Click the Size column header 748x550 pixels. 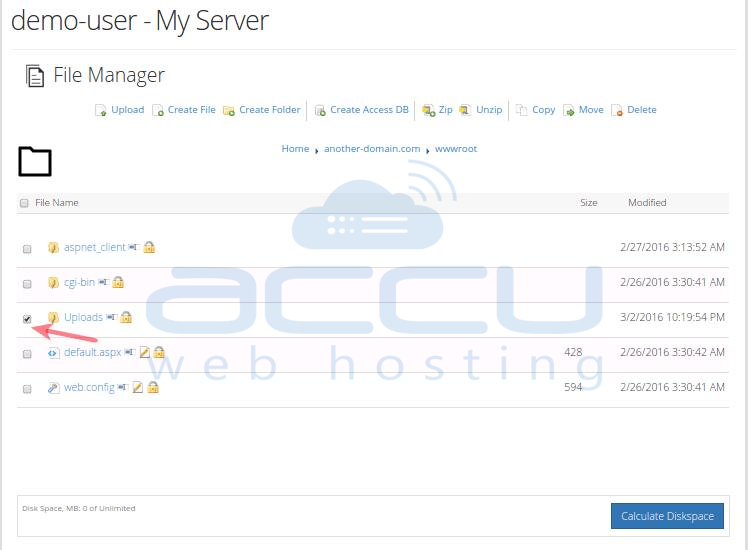[x=588, y=203]
